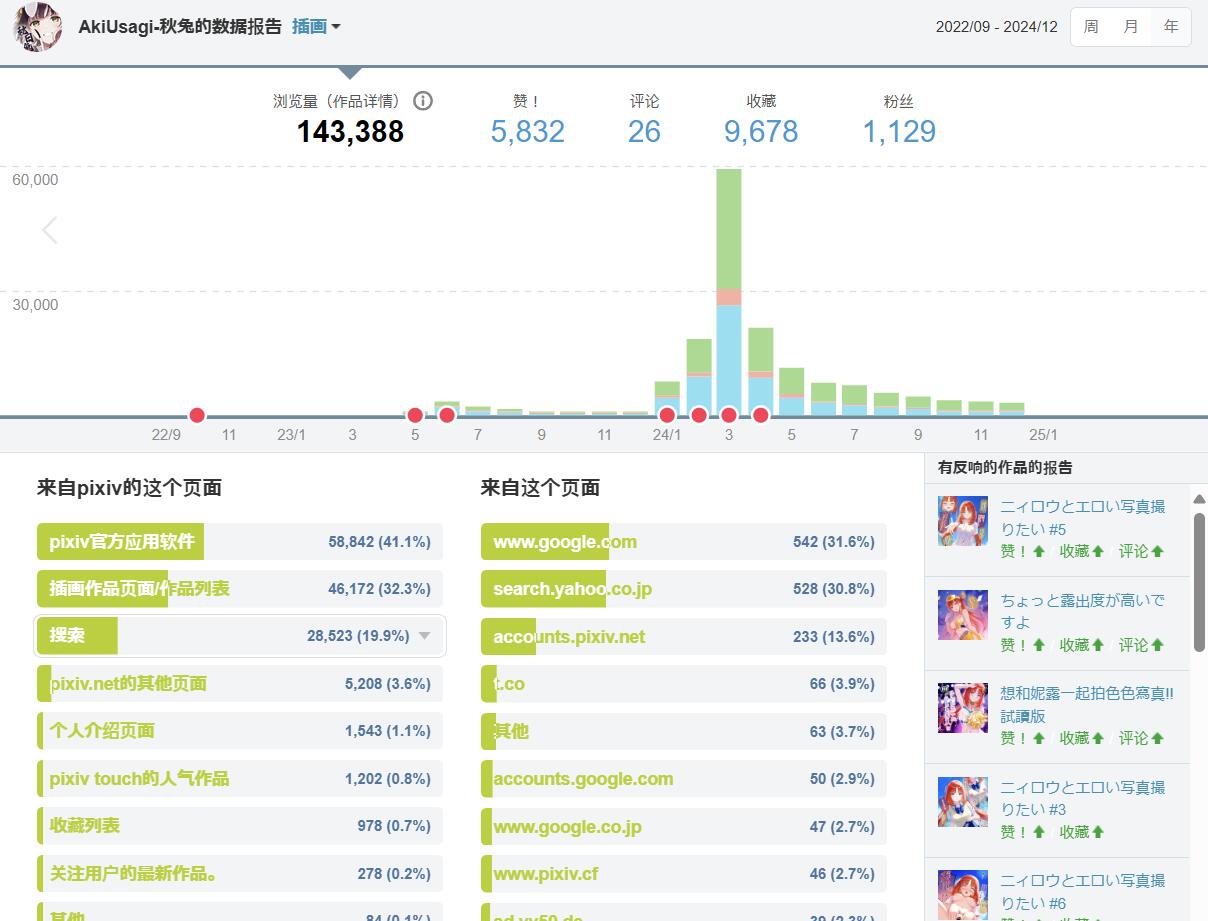Click the scrollbar thumb of the works report list
Screen dimensions: 1208x921
(1199, 582)
